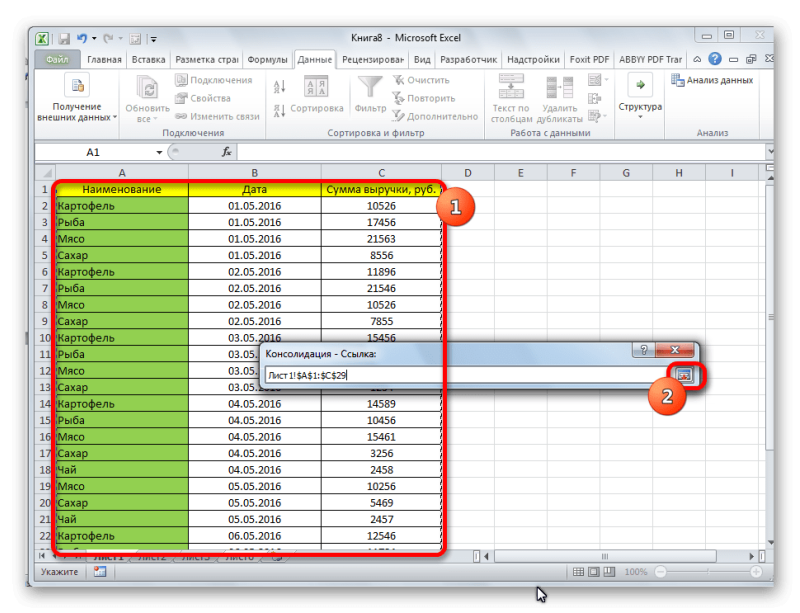The width and height of the screenshot is (800, 613).
Task: Click the zoom slider track
Action: [708, 572]
